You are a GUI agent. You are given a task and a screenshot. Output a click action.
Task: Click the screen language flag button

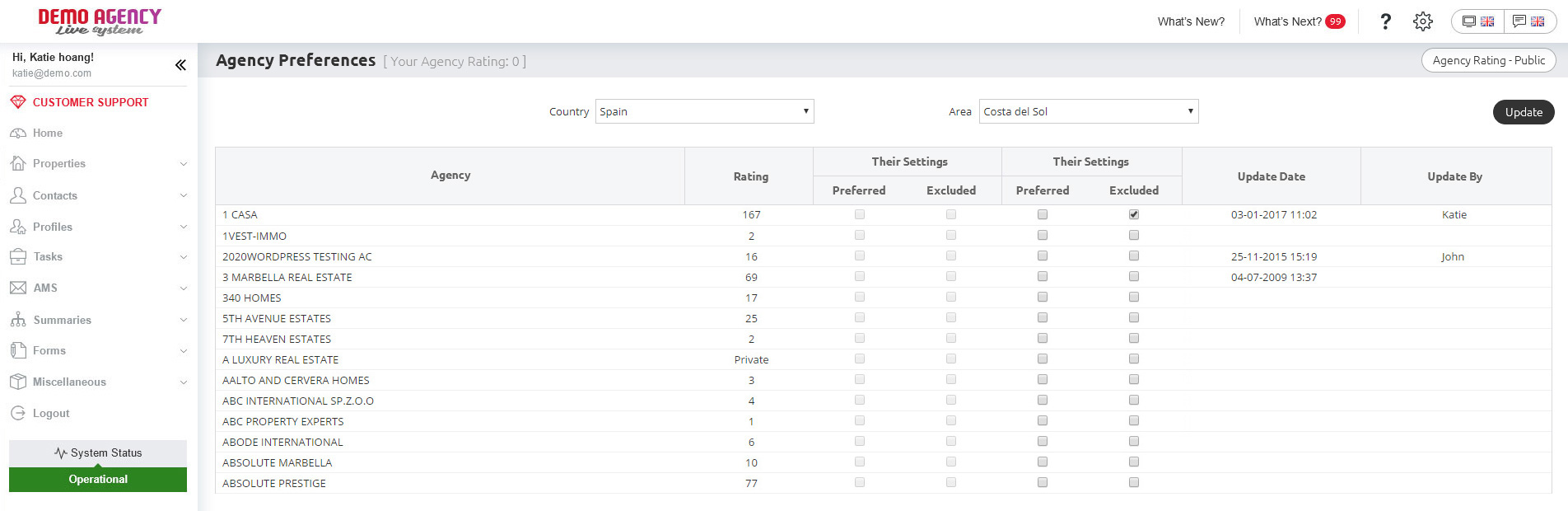[1478, 21]
